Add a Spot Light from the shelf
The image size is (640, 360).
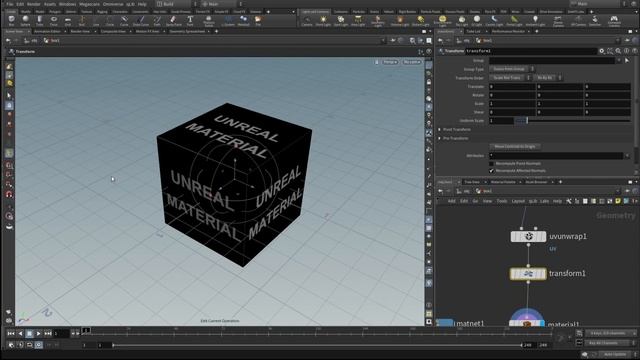[340, 21]
